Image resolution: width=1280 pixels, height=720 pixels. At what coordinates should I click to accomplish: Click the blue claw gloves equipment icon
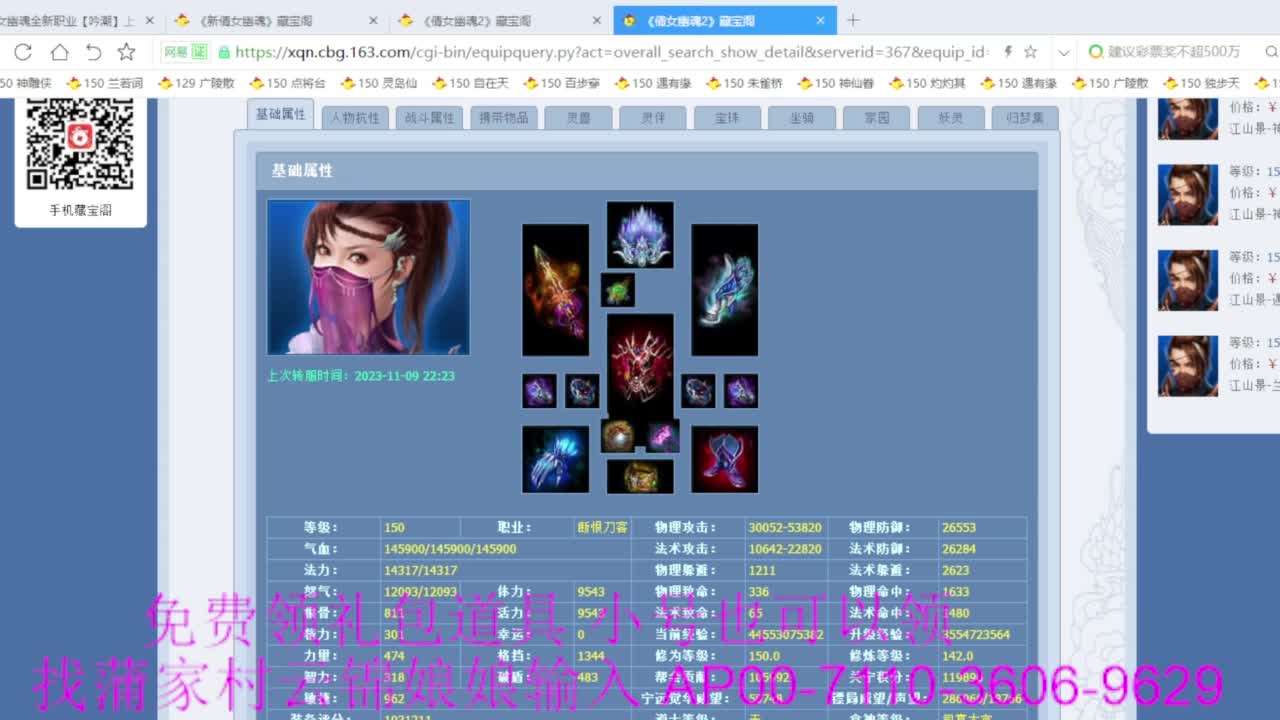pos(555,459)
